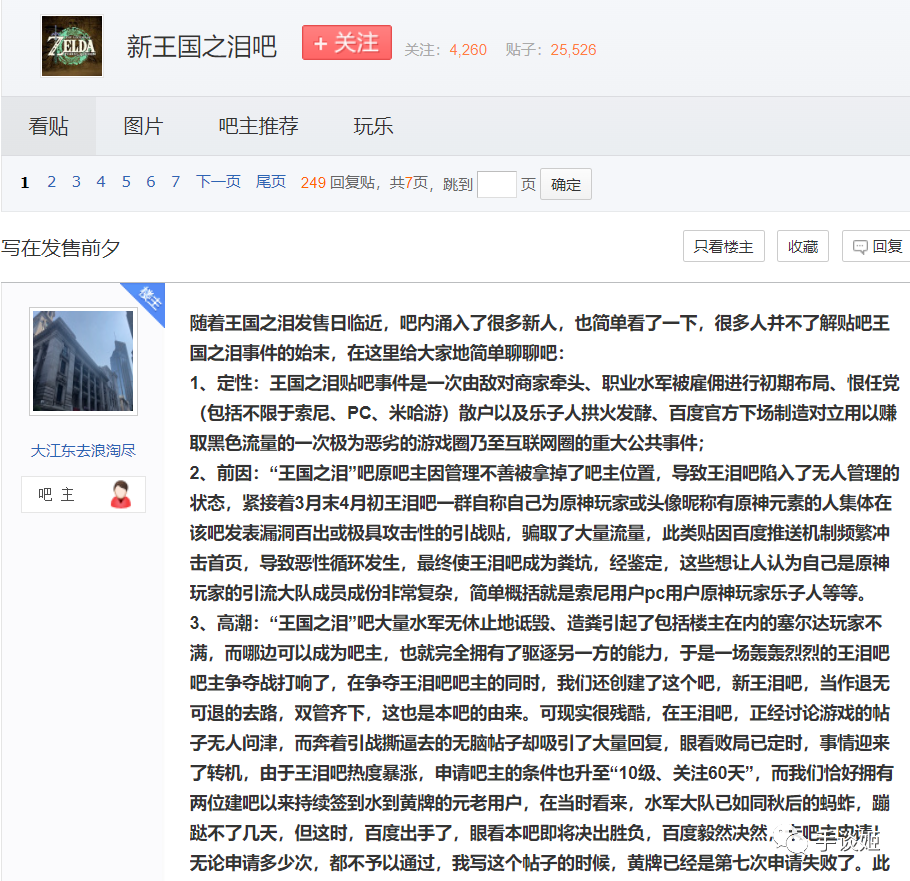910x881 pixels.
Task: Focus the 跳到 page number input field
Action: (497, 185)
